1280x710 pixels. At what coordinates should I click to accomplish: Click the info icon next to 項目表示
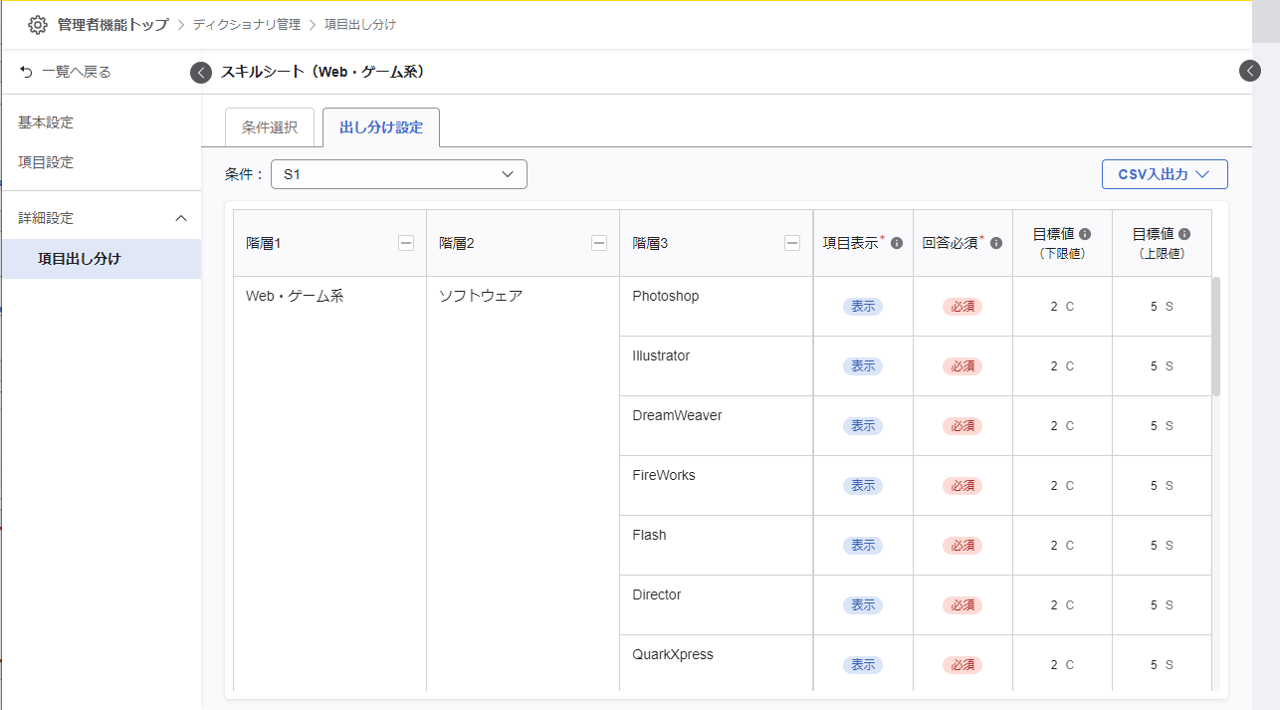(897, 243)
